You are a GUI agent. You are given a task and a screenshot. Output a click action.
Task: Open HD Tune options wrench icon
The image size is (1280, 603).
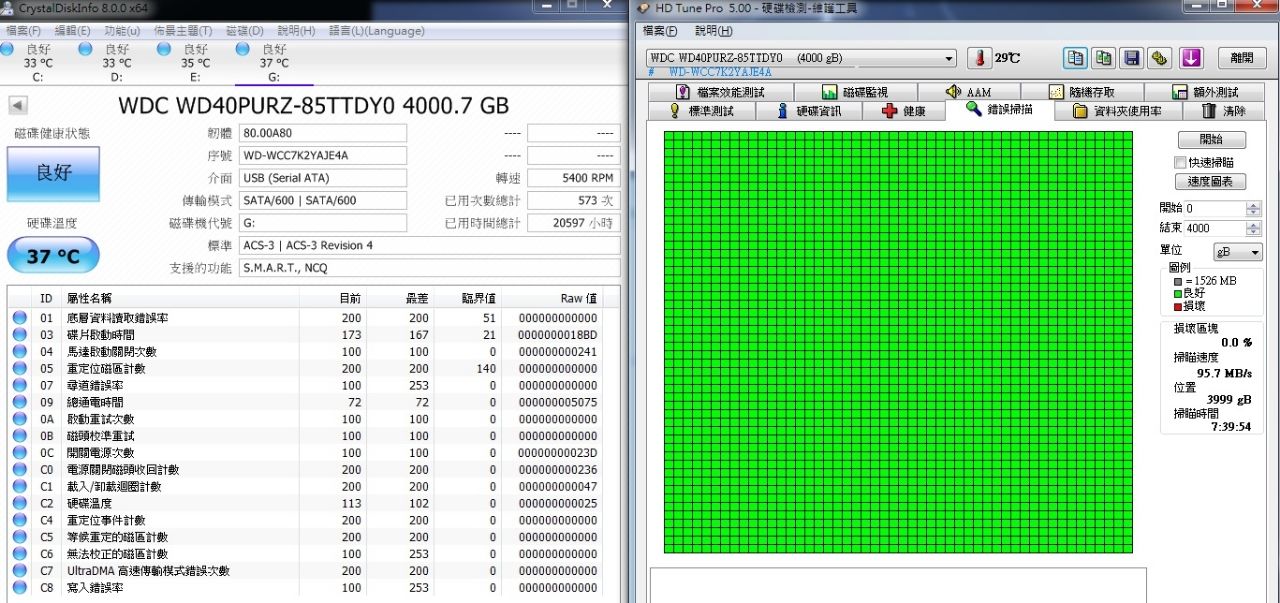(x=1159, y=58)
